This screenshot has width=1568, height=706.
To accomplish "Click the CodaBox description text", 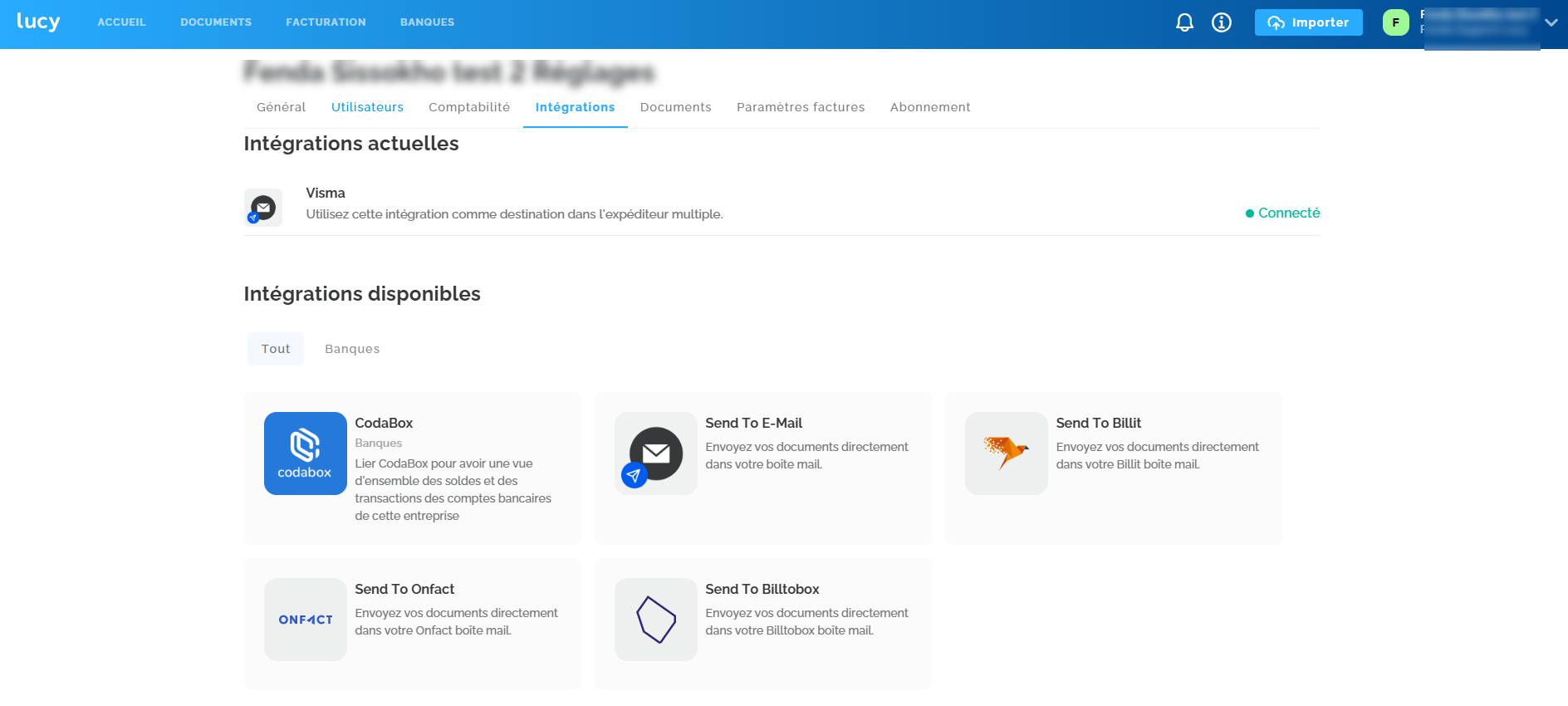I will coord(453,489).
